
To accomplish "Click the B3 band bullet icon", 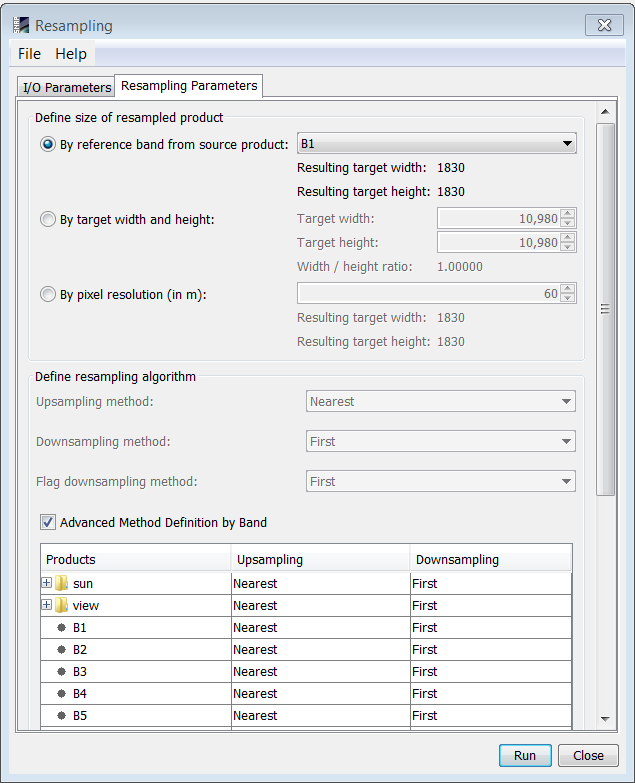I will pos(61,671).
